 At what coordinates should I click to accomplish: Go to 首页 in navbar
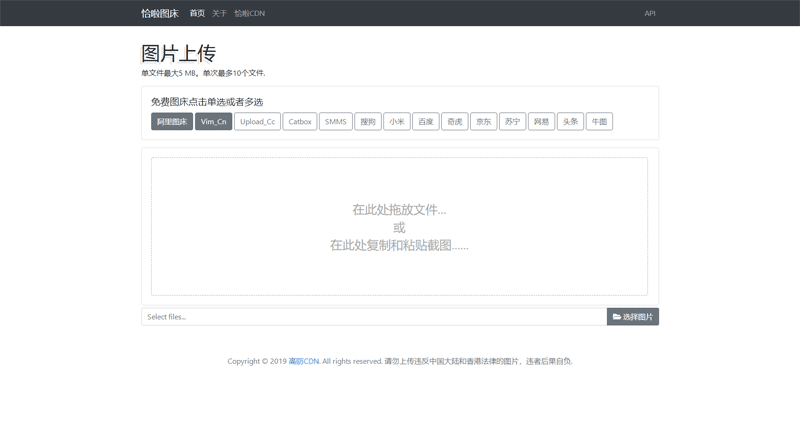click(197, 13)
